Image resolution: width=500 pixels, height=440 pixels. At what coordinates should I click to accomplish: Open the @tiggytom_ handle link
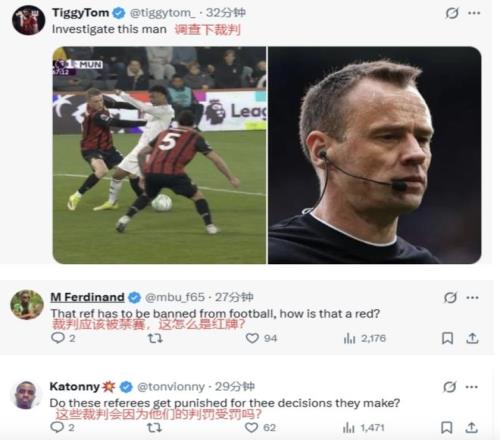(162, 13)
